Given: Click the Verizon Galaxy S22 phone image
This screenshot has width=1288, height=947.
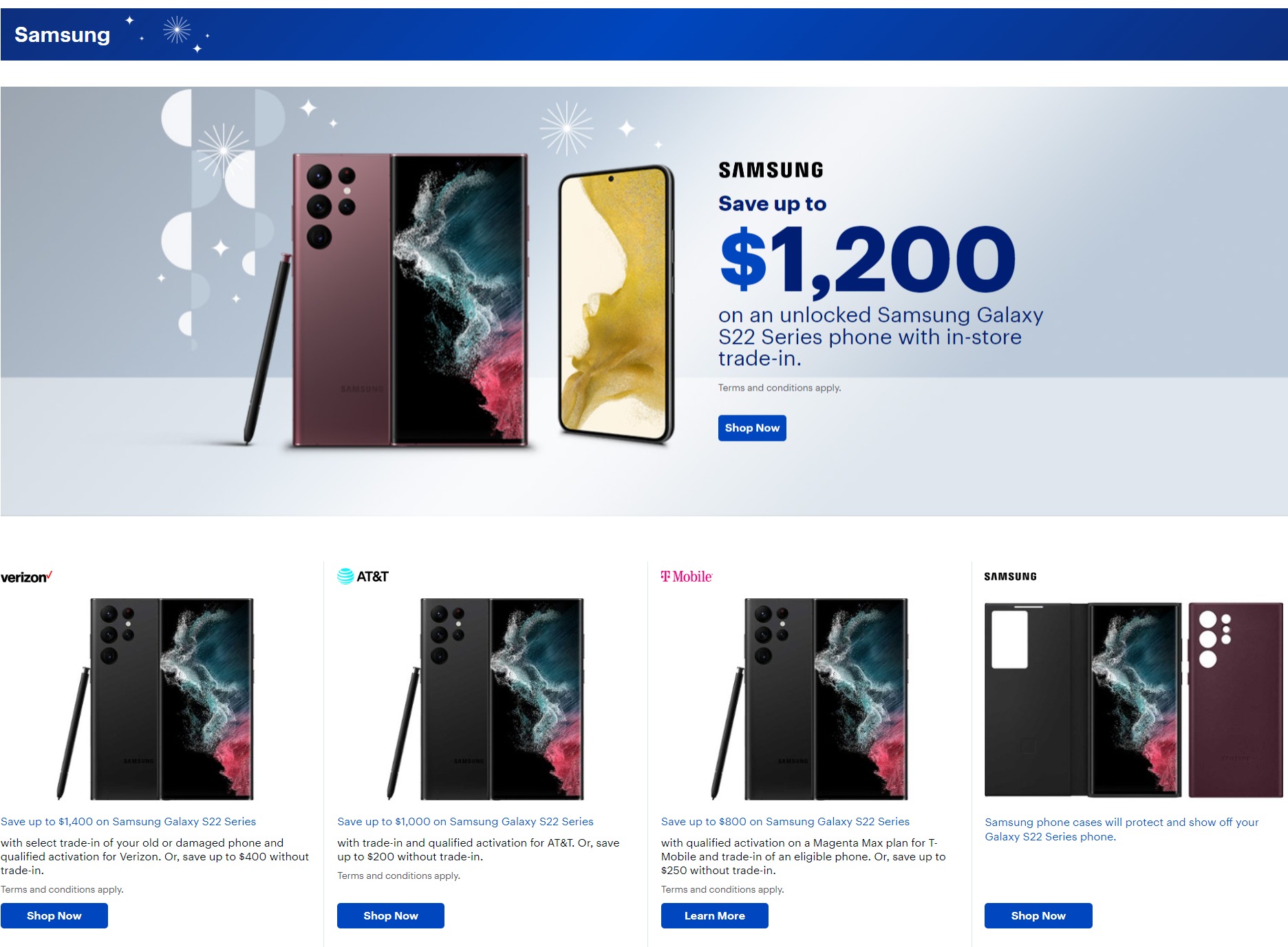Looking at the screenshot, I should (x=158, y=698).
